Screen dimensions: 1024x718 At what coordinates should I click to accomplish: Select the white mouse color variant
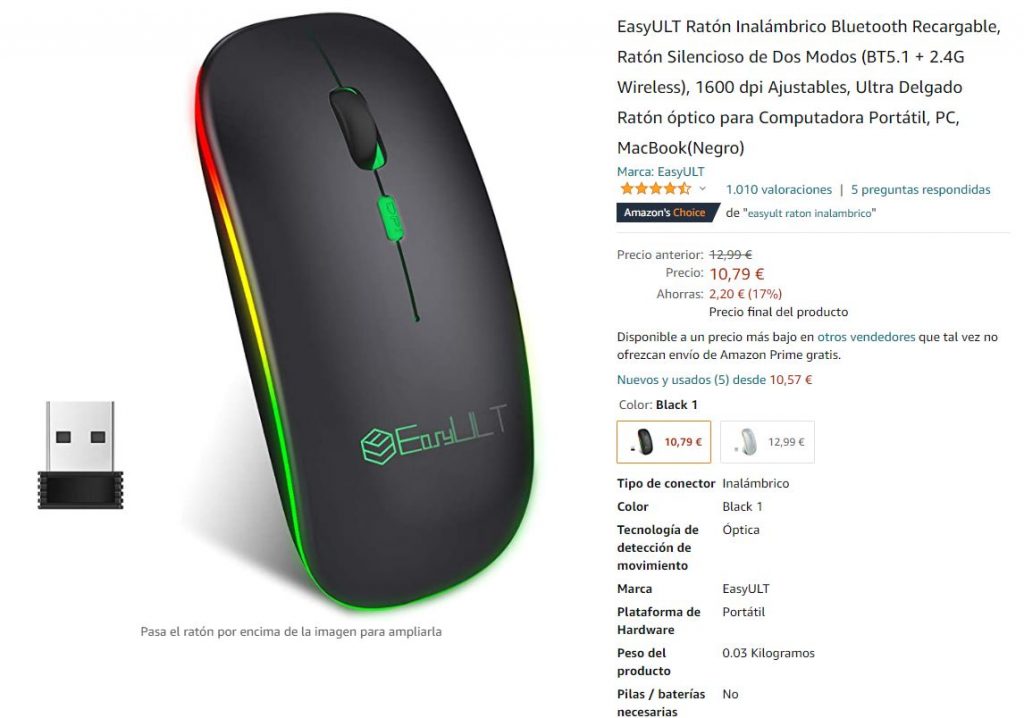767,442
